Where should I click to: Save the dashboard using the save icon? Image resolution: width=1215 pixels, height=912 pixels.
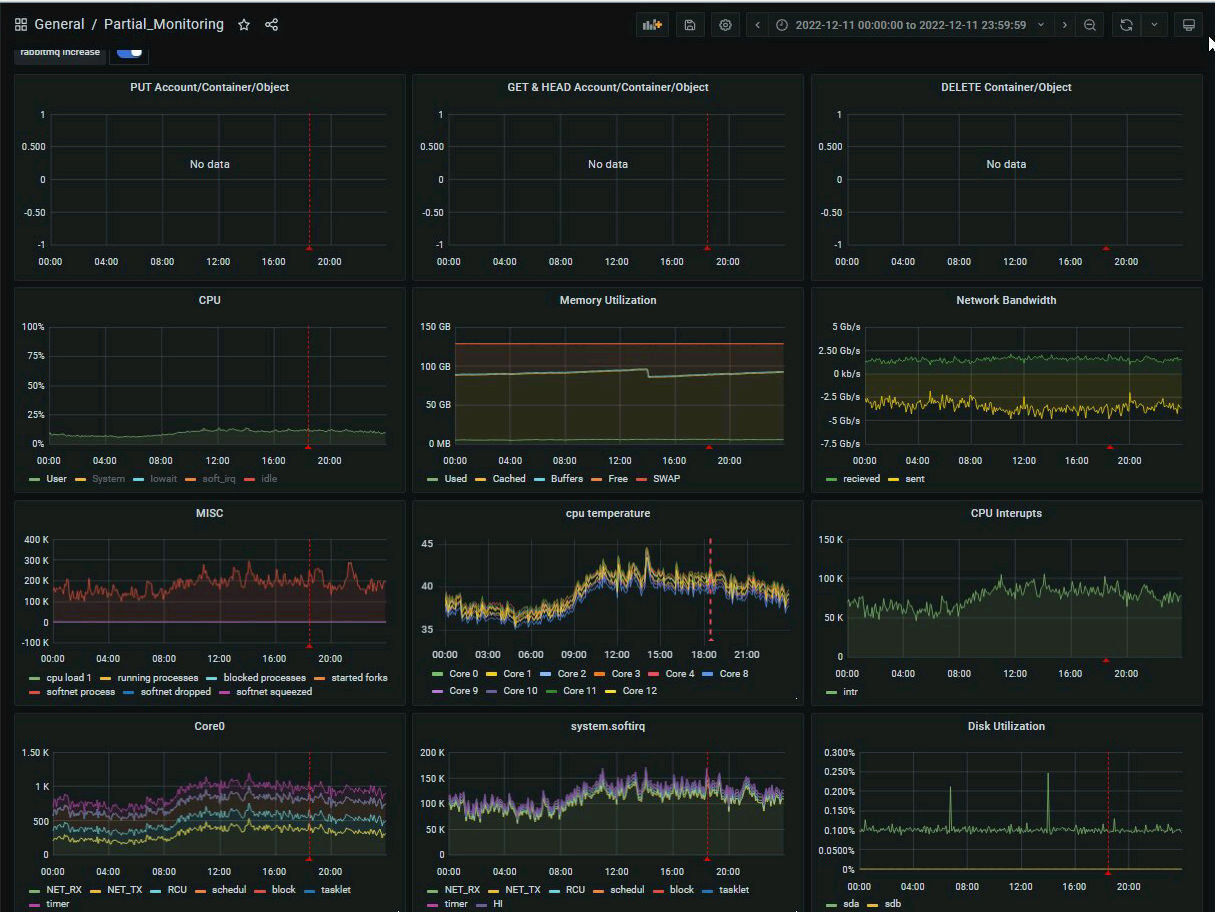689,25
